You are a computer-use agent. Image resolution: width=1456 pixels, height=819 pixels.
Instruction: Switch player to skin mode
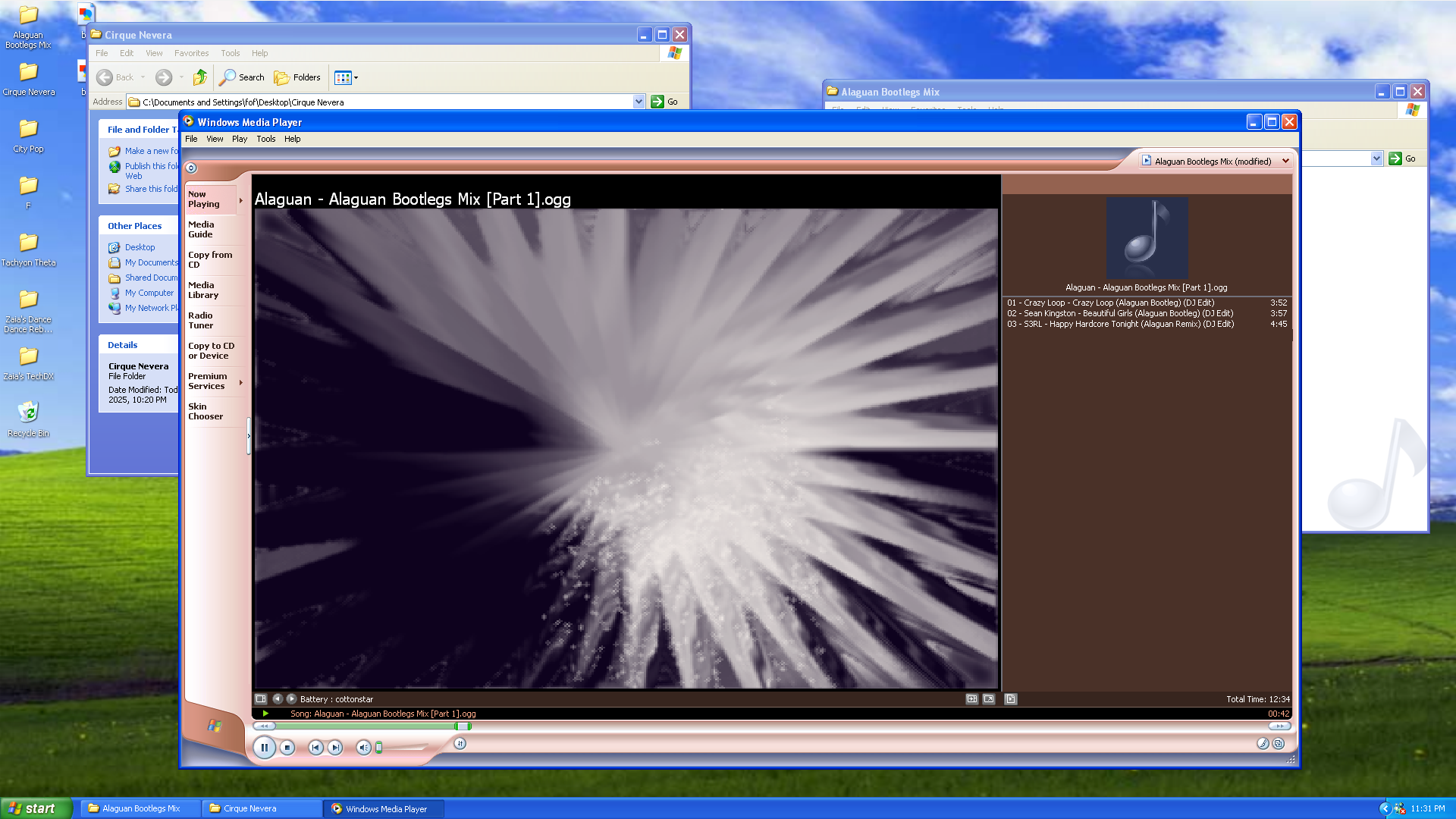tap(1279, 744)
